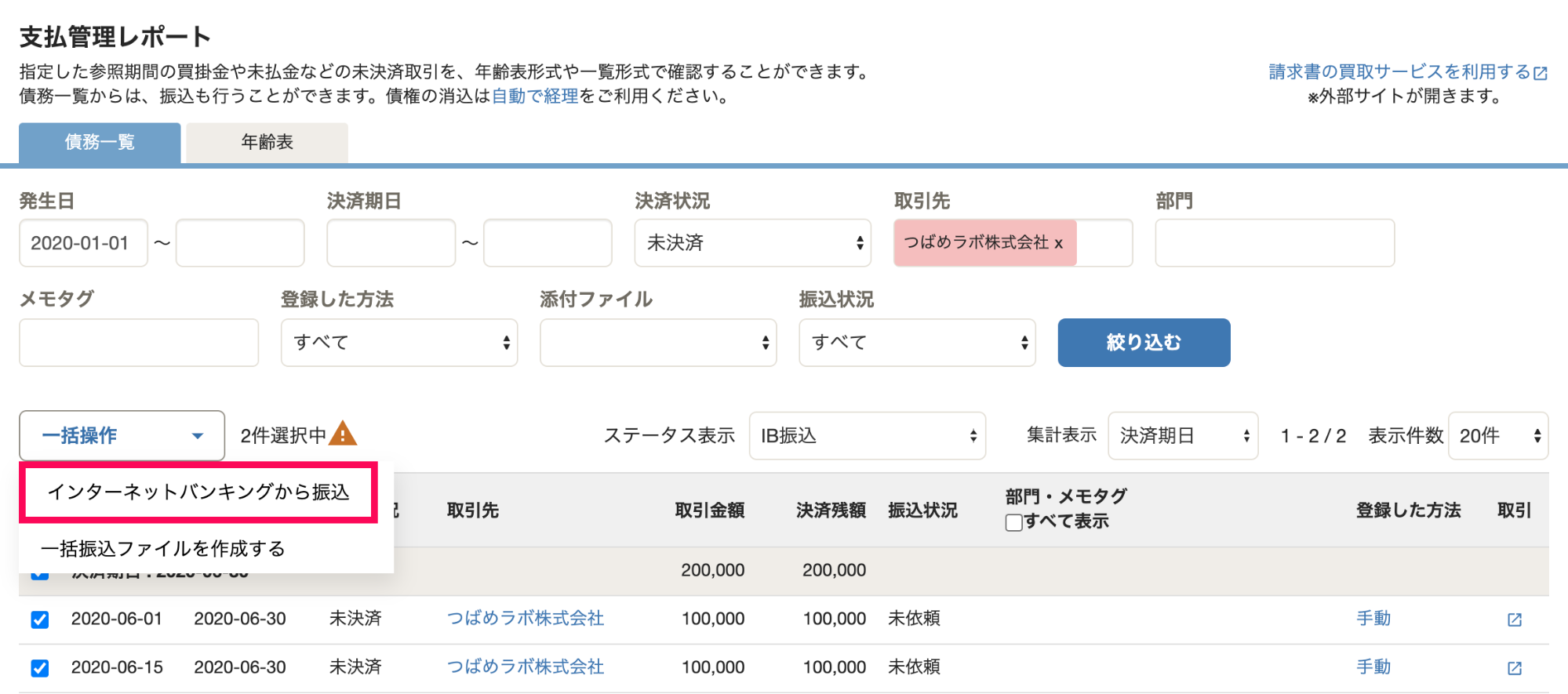
Task: Click the 取引先 column header in the table
Action: [473, 511]
